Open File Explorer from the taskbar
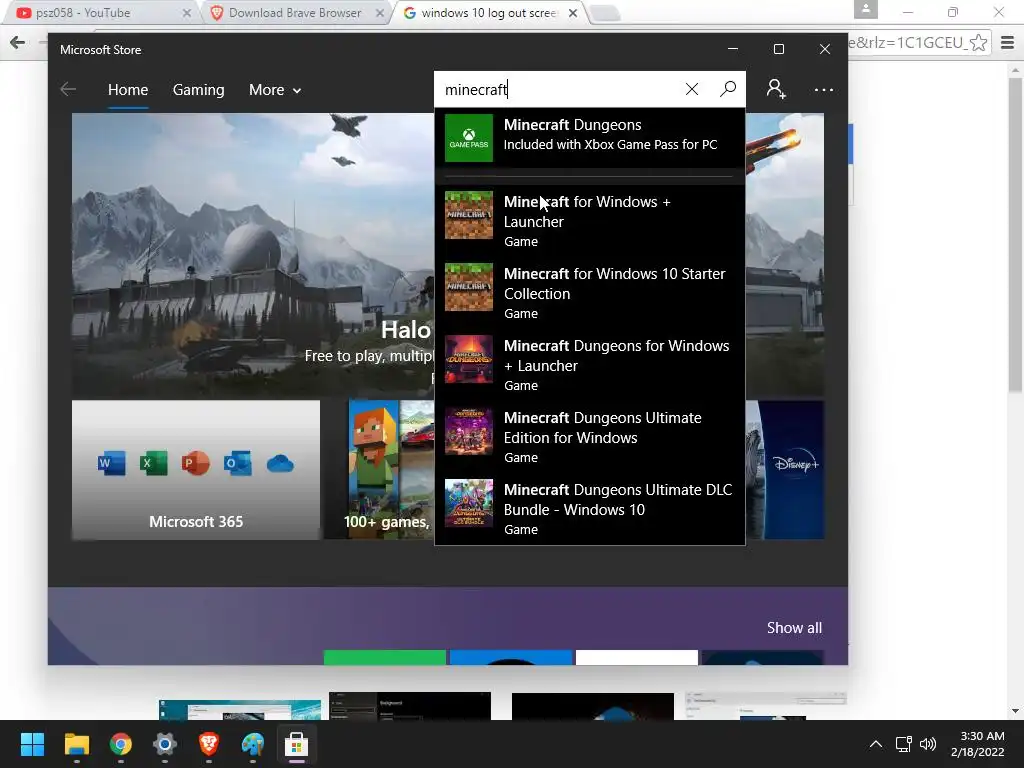The width and height of the screenshot is (1024, 768). (76, 744)
